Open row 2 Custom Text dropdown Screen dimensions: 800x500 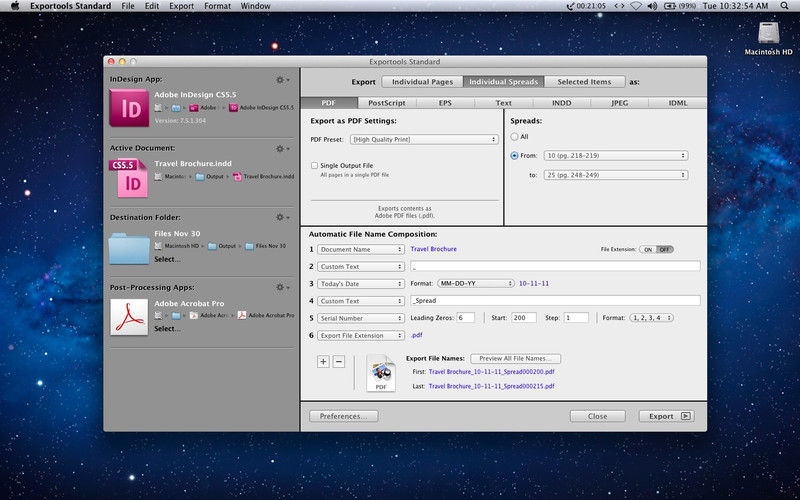pyautogui.click(x=361, y=266)
